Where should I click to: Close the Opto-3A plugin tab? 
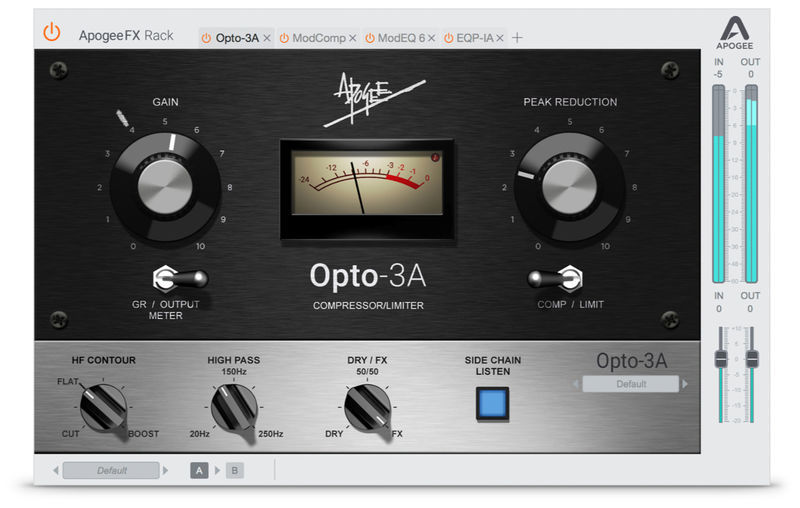(267, 38)
